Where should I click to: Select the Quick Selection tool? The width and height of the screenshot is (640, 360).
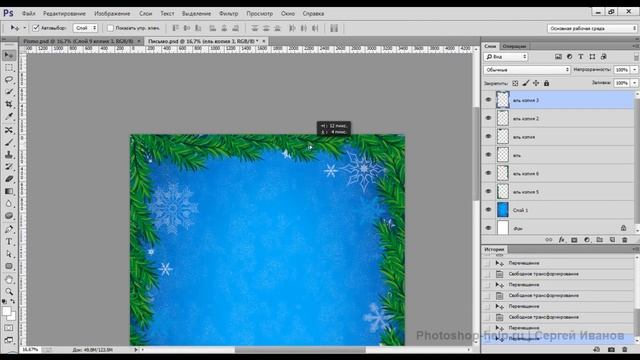[x=9, y=92]
